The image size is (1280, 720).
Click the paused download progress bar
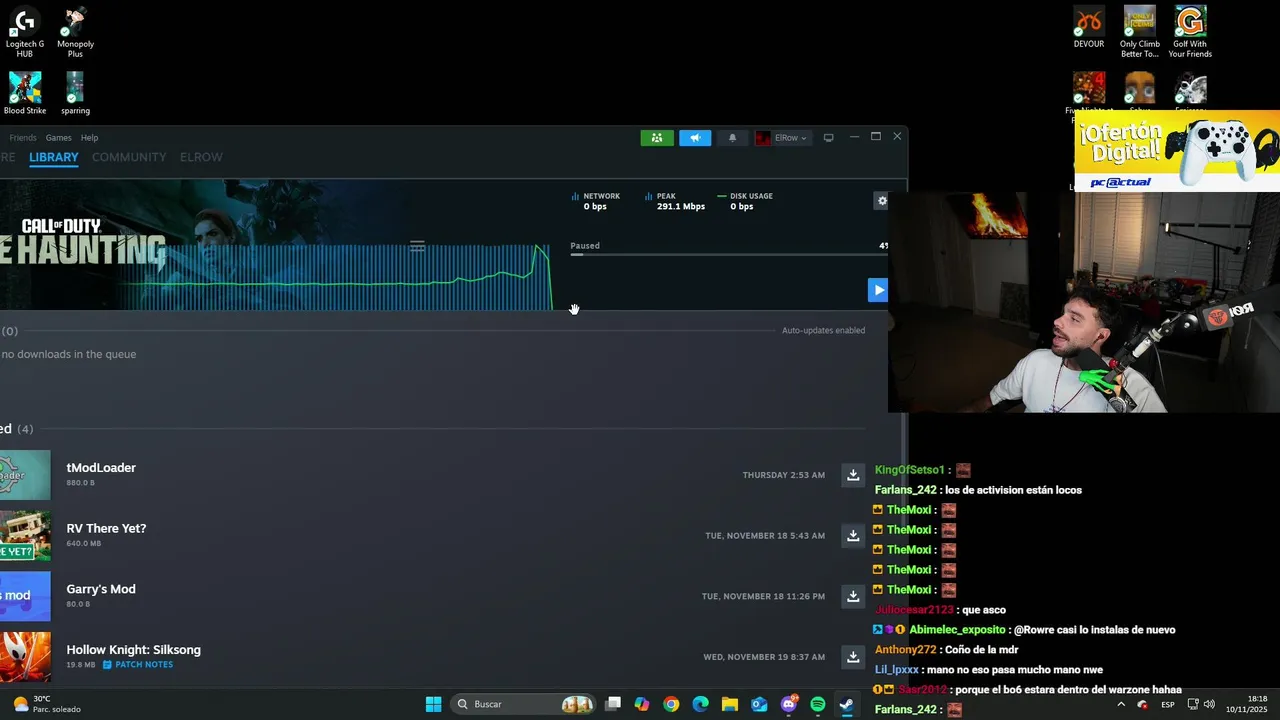click(728, 255)
